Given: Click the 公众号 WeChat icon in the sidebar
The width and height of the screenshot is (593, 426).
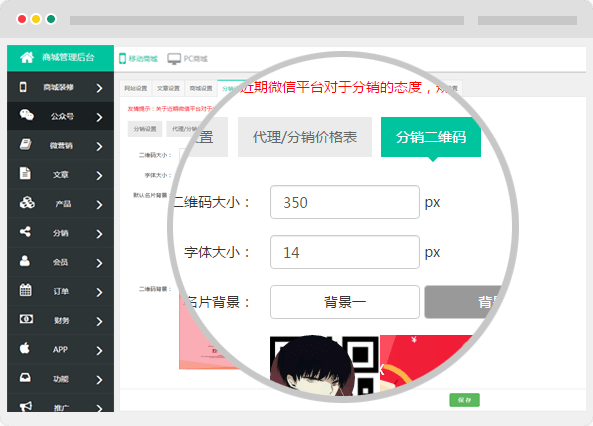Looking at the screenshot, I should [26, 115].
